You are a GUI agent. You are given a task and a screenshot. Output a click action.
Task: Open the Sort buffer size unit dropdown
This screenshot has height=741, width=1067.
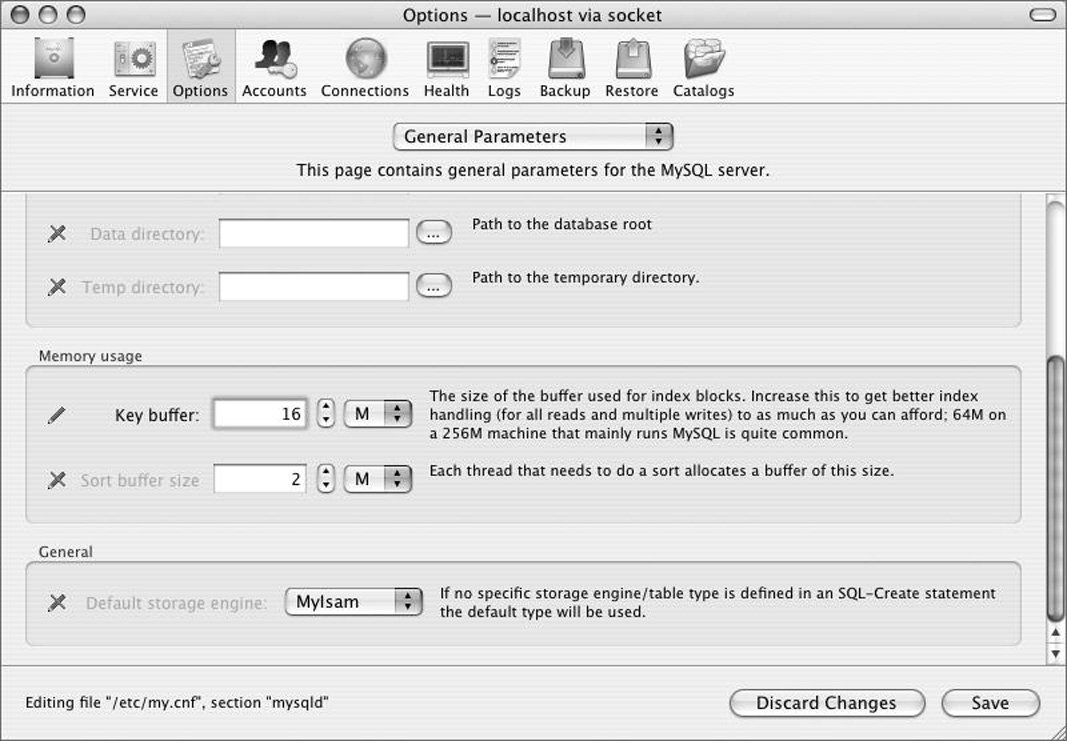pyautogui.click(x=378, y=479)
